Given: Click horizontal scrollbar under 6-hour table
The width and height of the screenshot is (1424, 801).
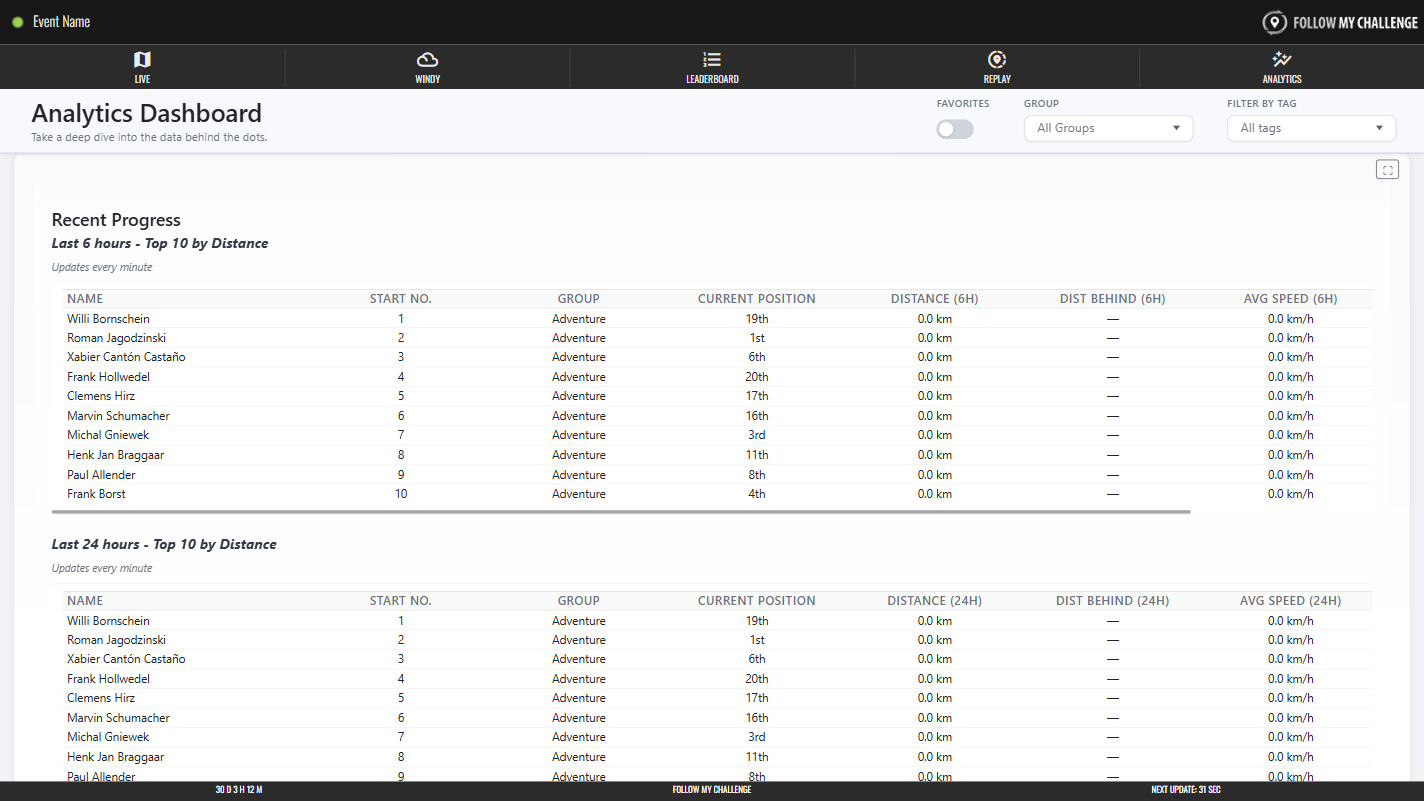Looking at the screenshot, I should [620, 511].
